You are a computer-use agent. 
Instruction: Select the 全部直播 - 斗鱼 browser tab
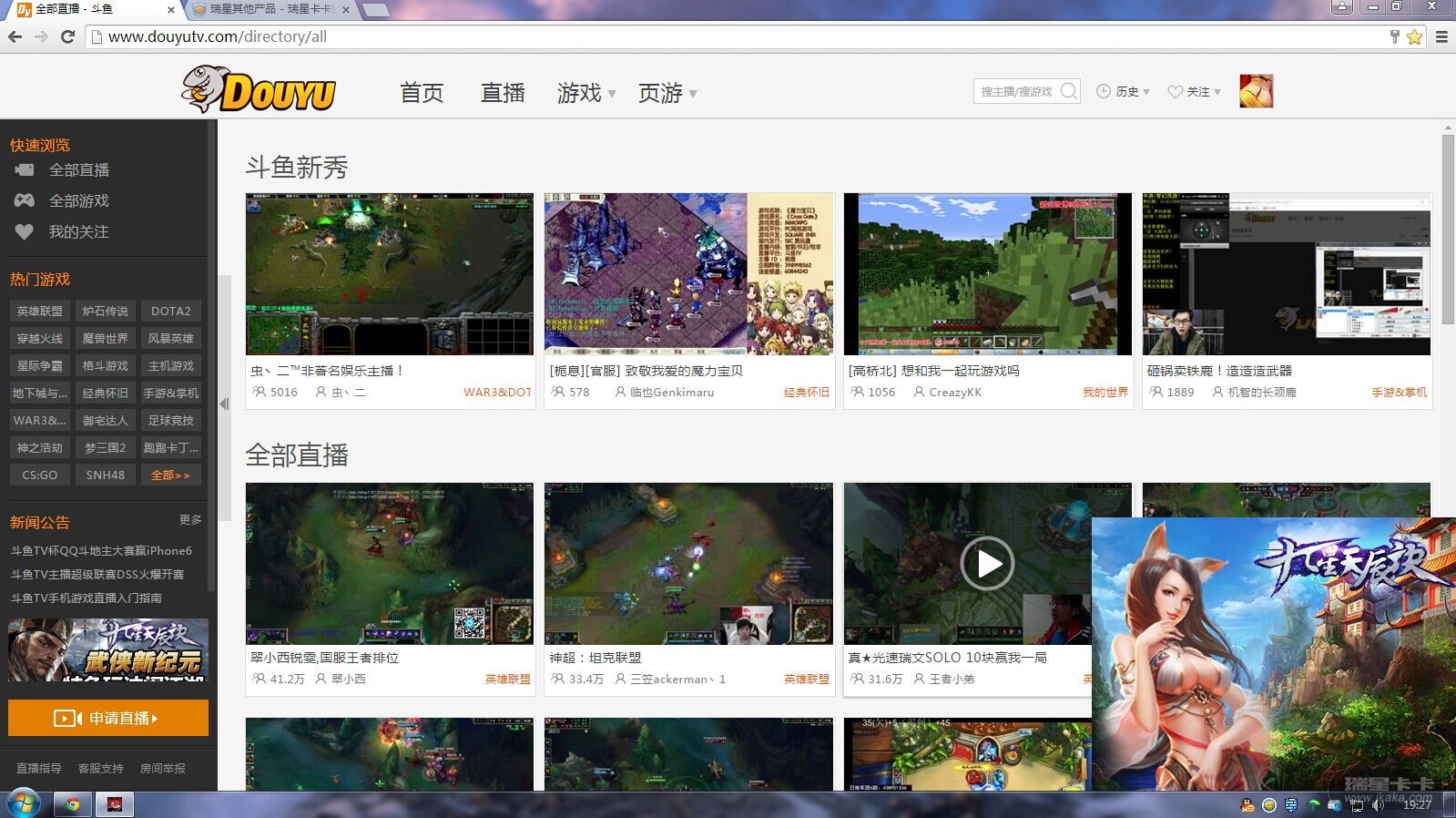pos(94,9)
